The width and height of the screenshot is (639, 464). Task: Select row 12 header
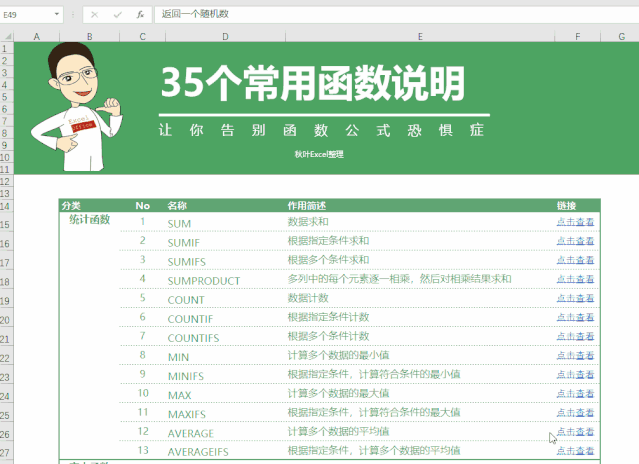point(6,182)
